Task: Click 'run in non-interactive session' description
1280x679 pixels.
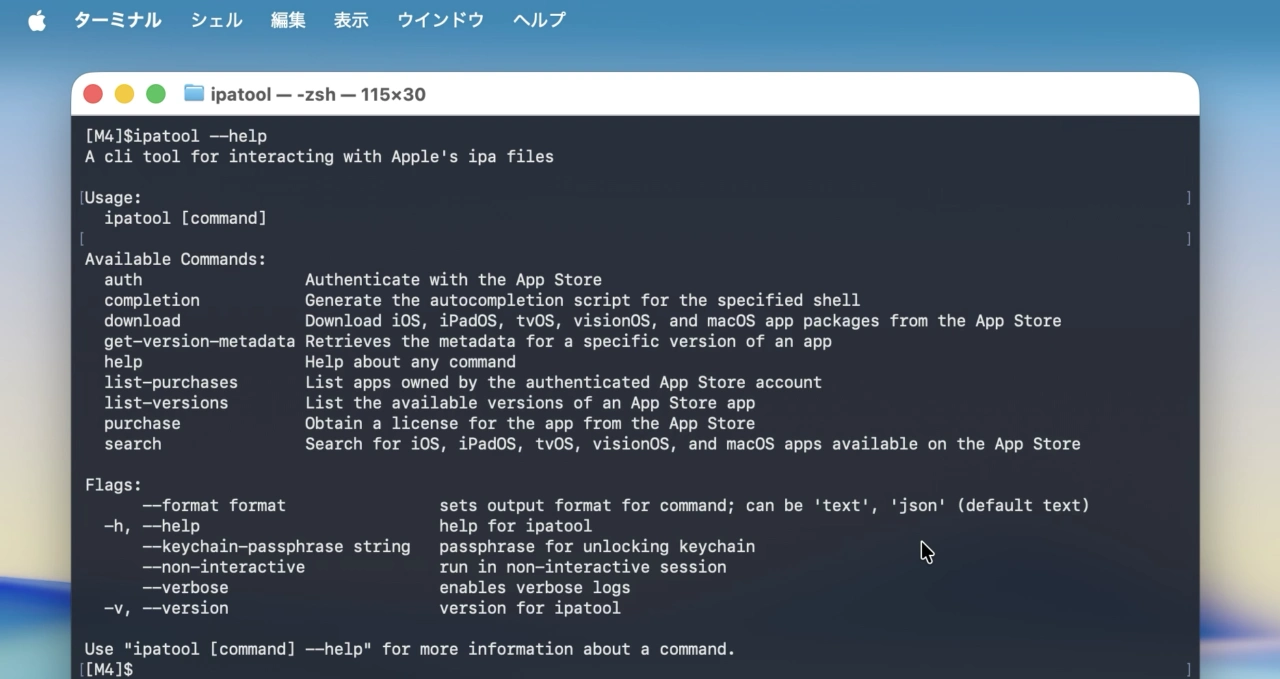Action: click(582, 567)
